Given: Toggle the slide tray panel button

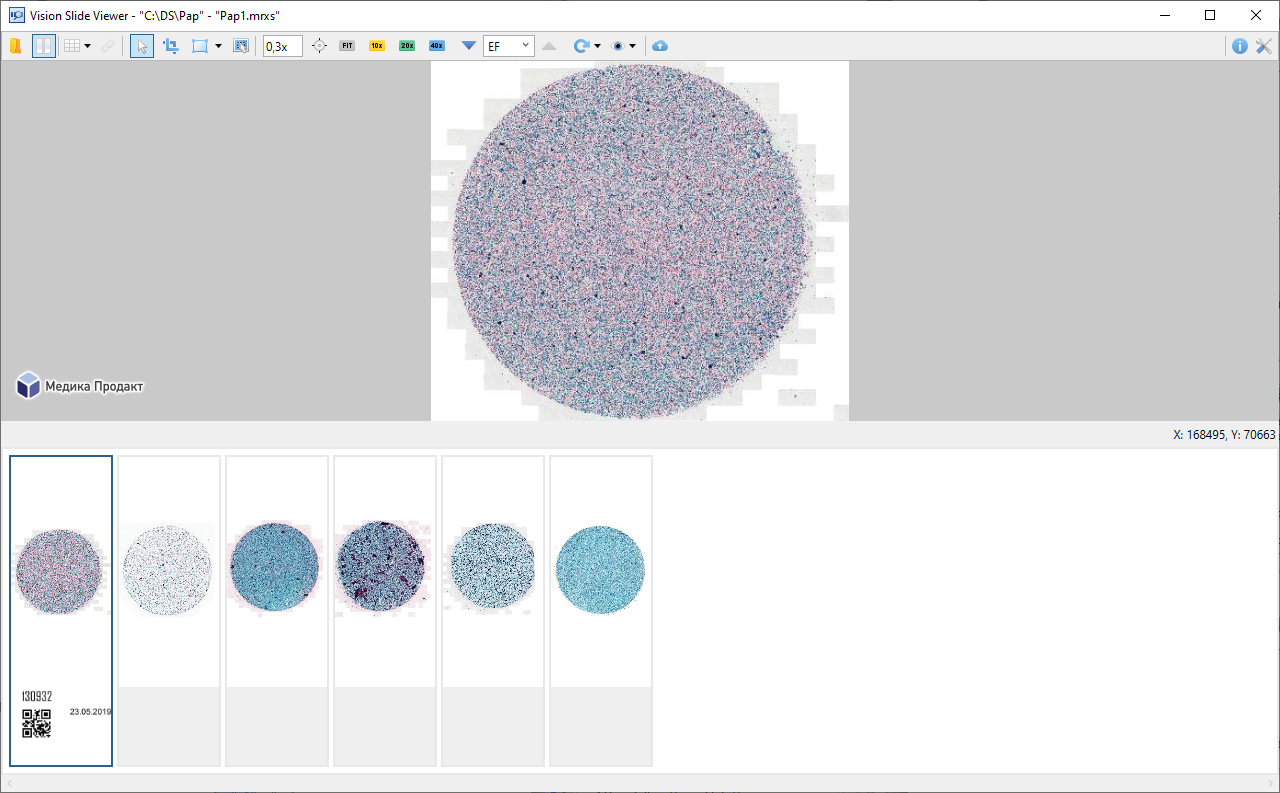Looking at the screenshot, I should [x=44, y=46].
